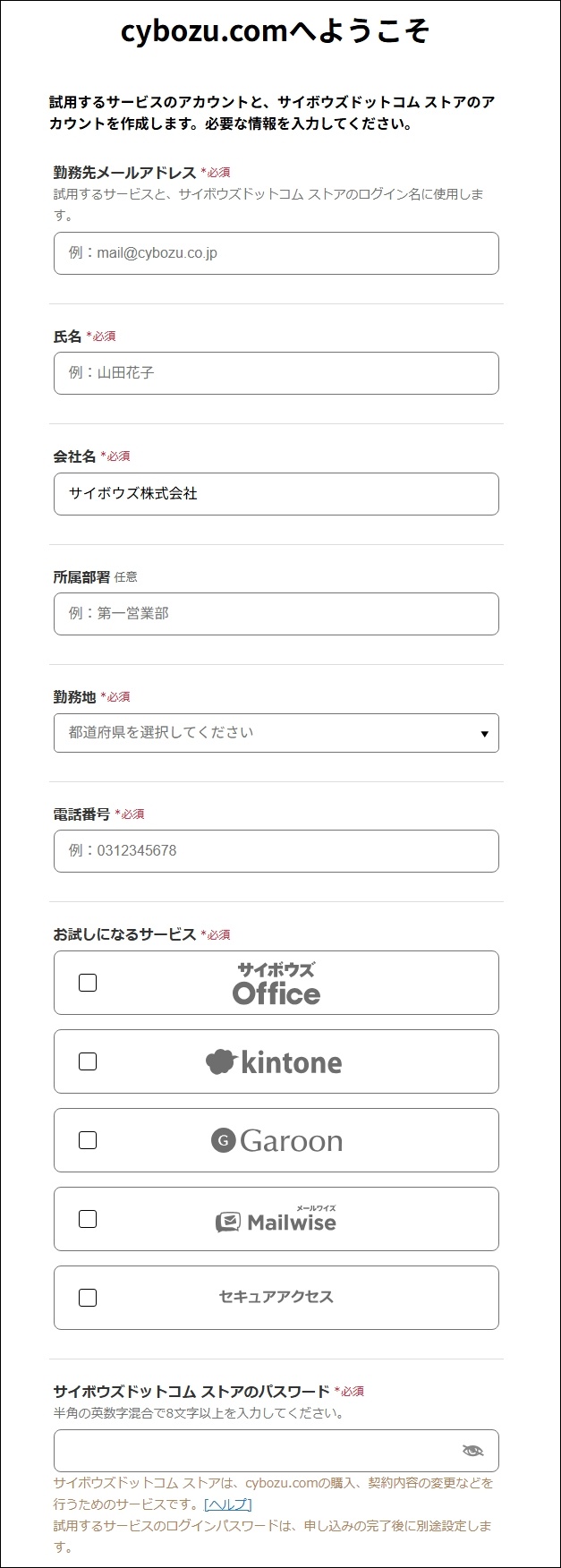561x1568 pixels.
Task: Focus the 勤務先メールアドレス email field
Action: pyautogui.click(x=276, y=253)
